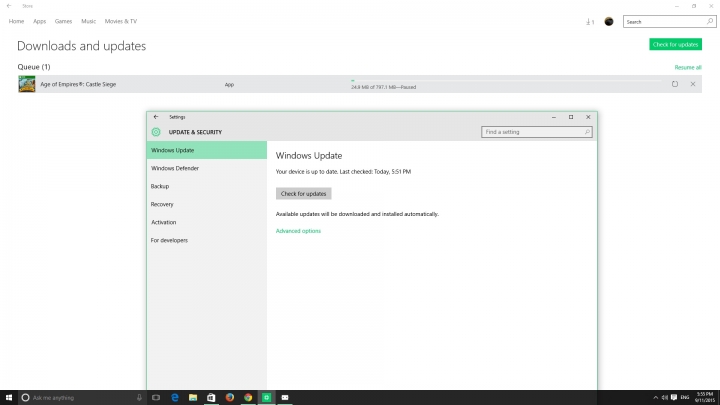
Task: Close the Settings window
Action: tap(588, 117)
